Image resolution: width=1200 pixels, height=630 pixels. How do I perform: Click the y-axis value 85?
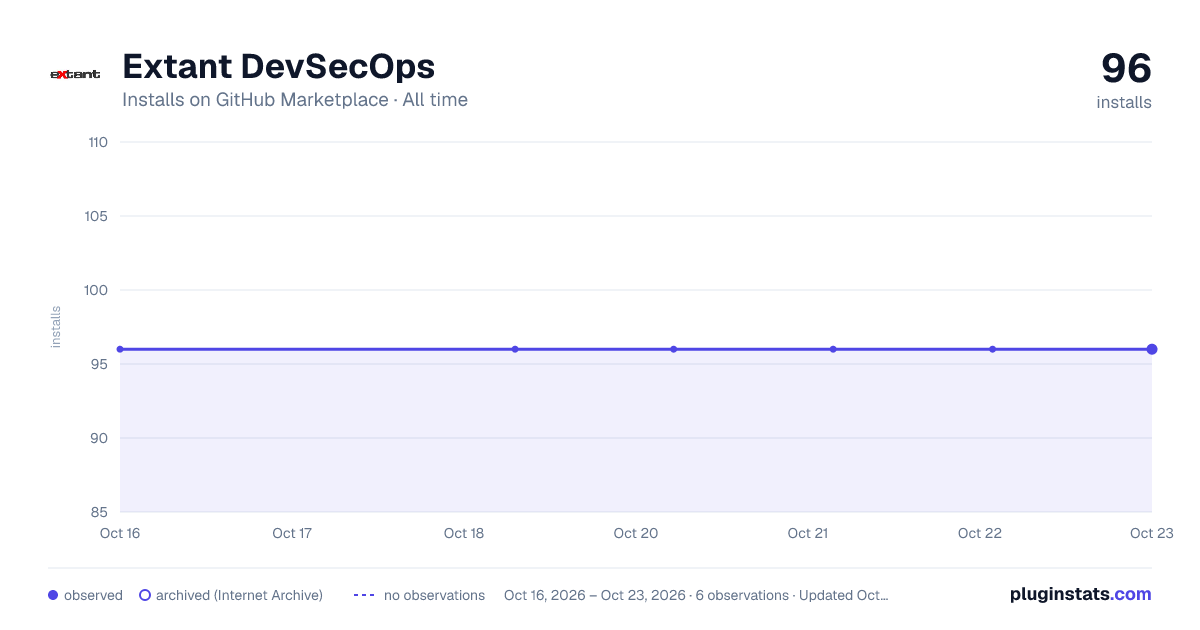(x=99, y=512)
